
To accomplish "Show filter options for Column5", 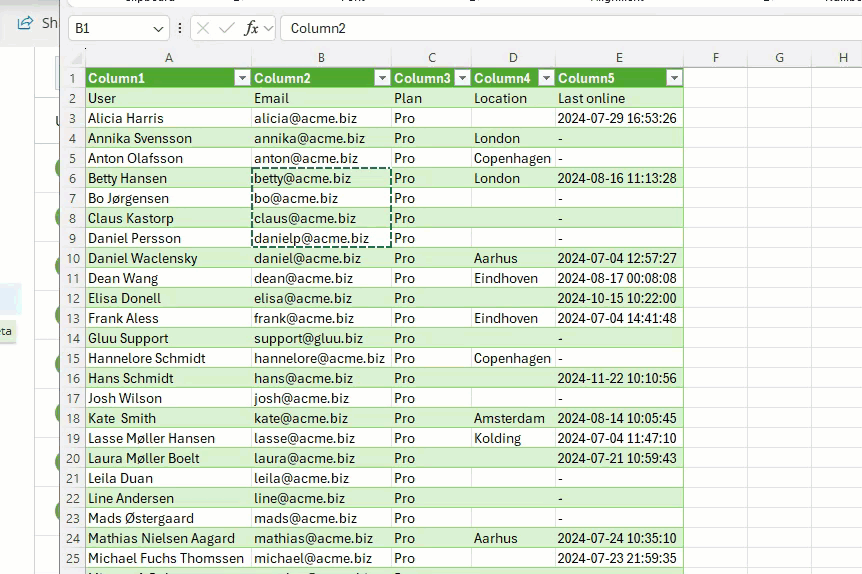I will pyautogui.click(x=674, y=78).
